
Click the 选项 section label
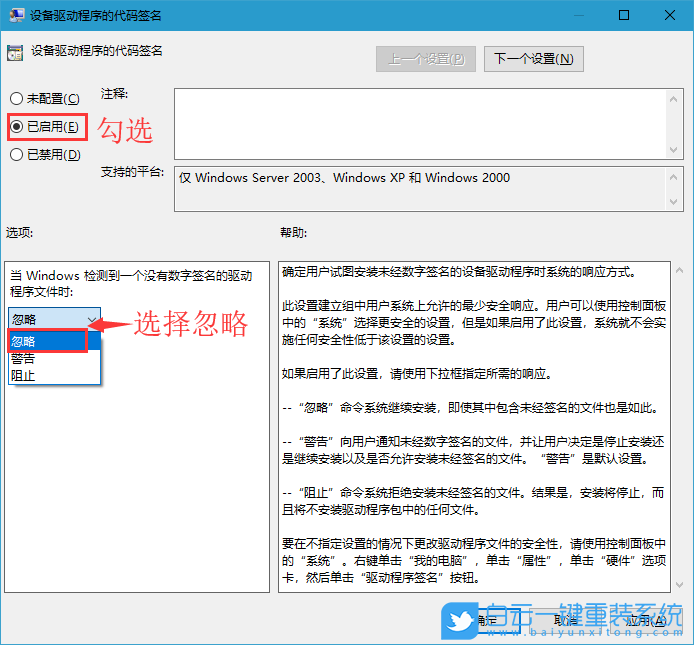coord(19,232)
